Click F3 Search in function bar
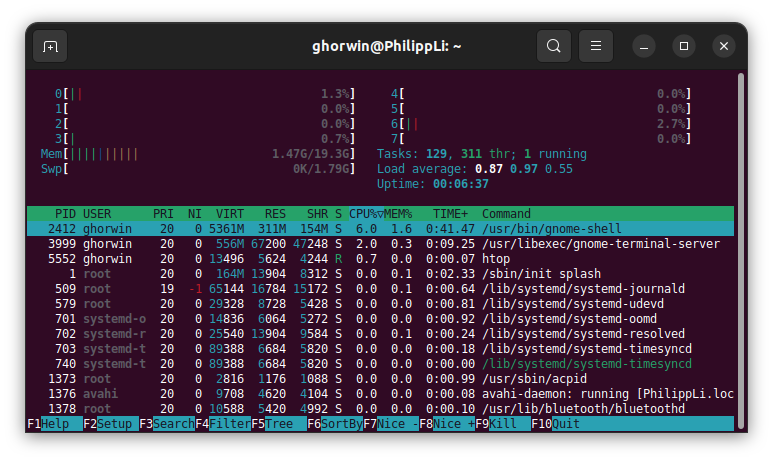 point(166,423)
